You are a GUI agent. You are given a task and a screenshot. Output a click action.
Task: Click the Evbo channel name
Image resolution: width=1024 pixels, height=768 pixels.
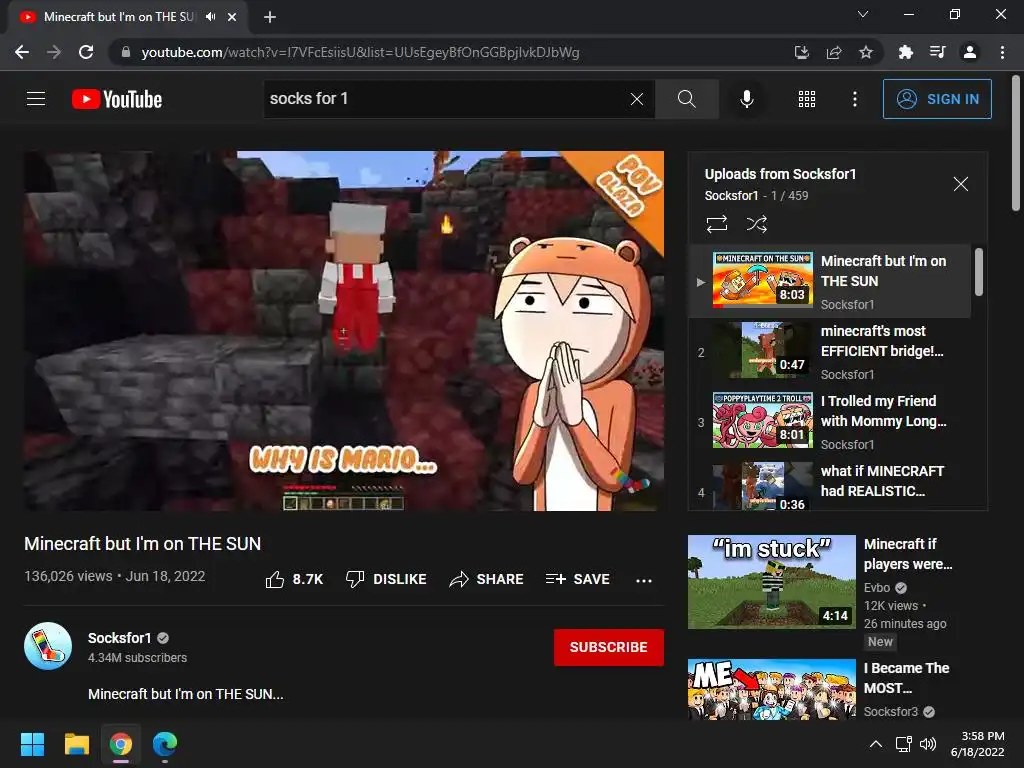(876, 587)
